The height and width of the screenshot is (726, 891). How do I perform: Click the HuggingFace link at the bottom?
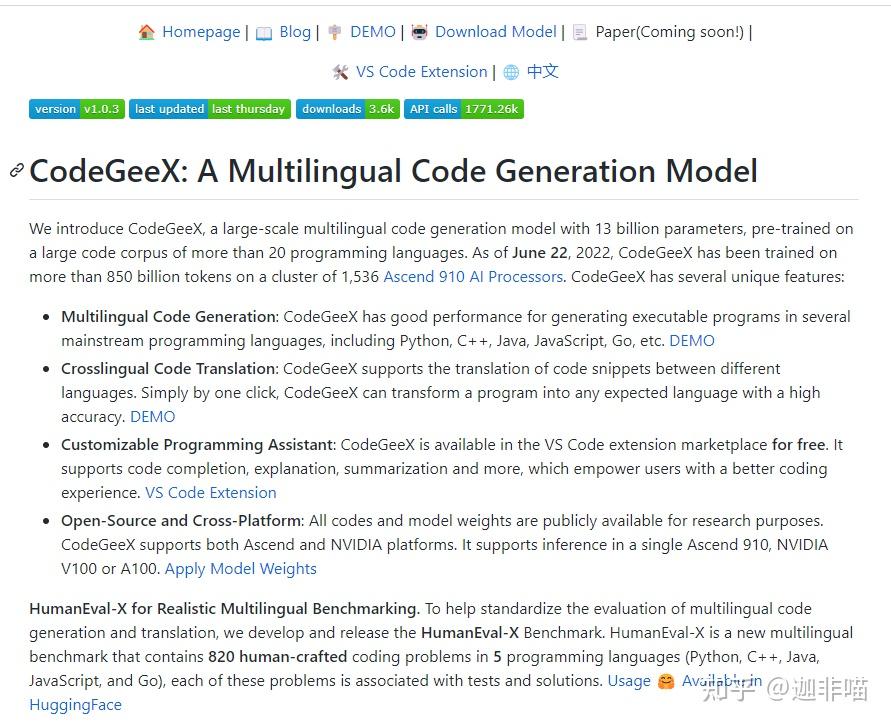pos(75,704)
